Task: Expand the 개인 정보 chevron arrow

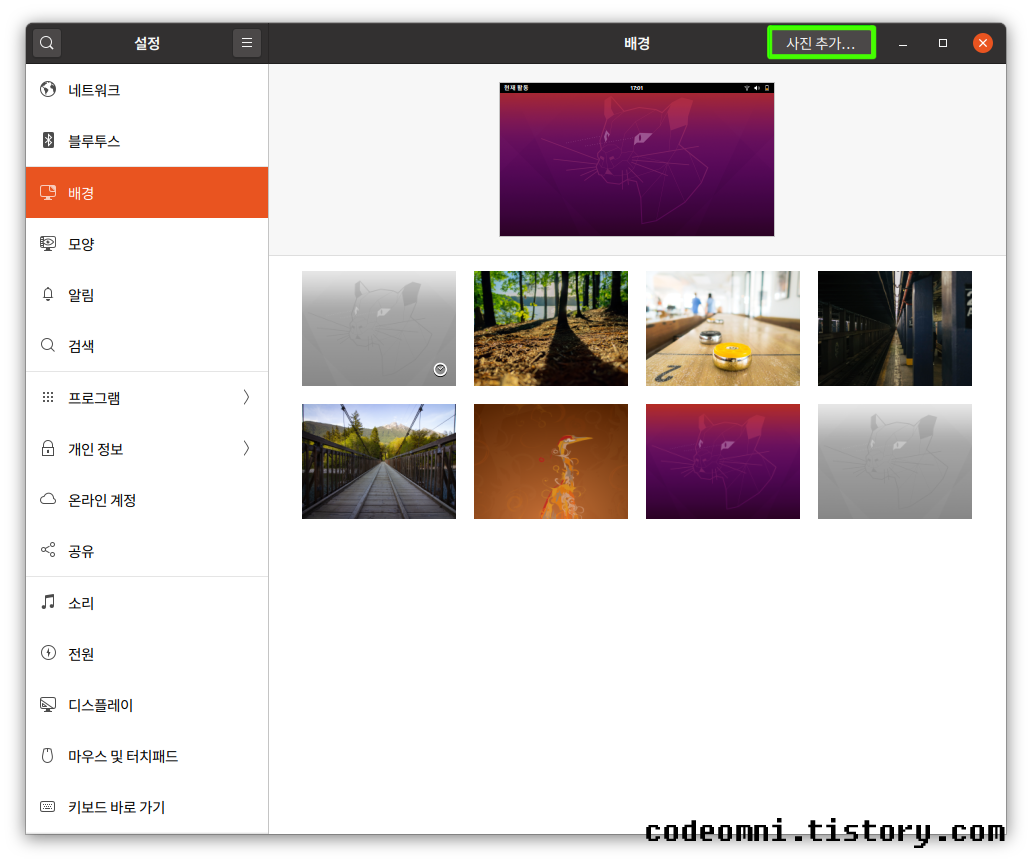Action: click(x=246, y=448)
